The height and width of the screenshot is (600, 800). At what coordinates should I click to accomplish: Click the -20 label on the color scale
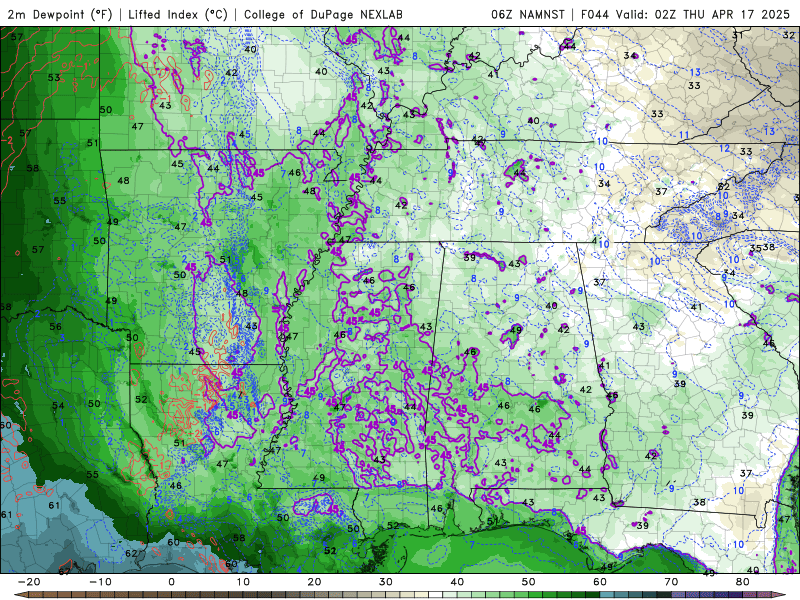[29, 582]
